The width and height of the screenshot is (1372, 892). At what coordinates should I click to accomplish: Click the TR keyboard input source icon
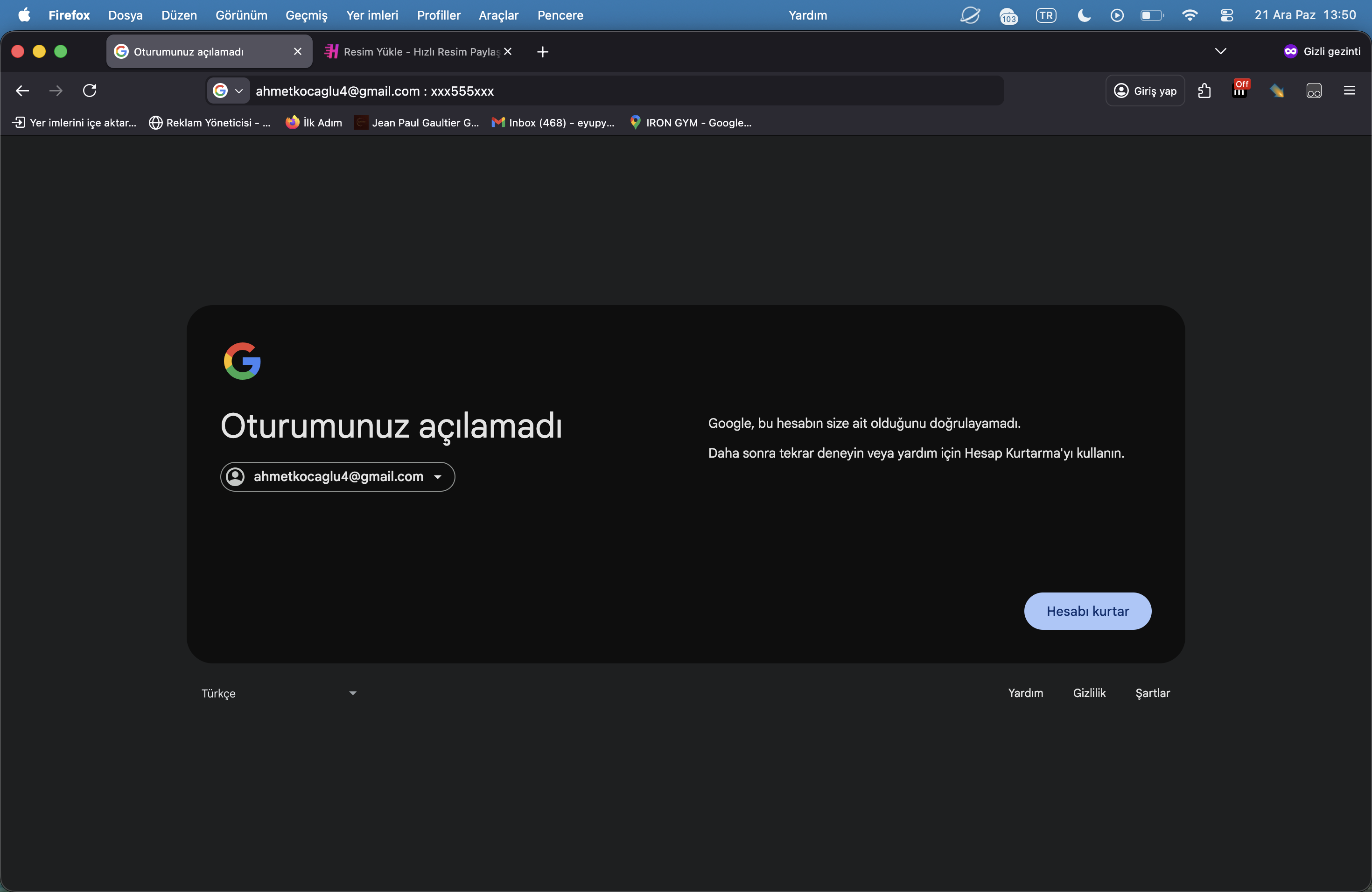1046,15
